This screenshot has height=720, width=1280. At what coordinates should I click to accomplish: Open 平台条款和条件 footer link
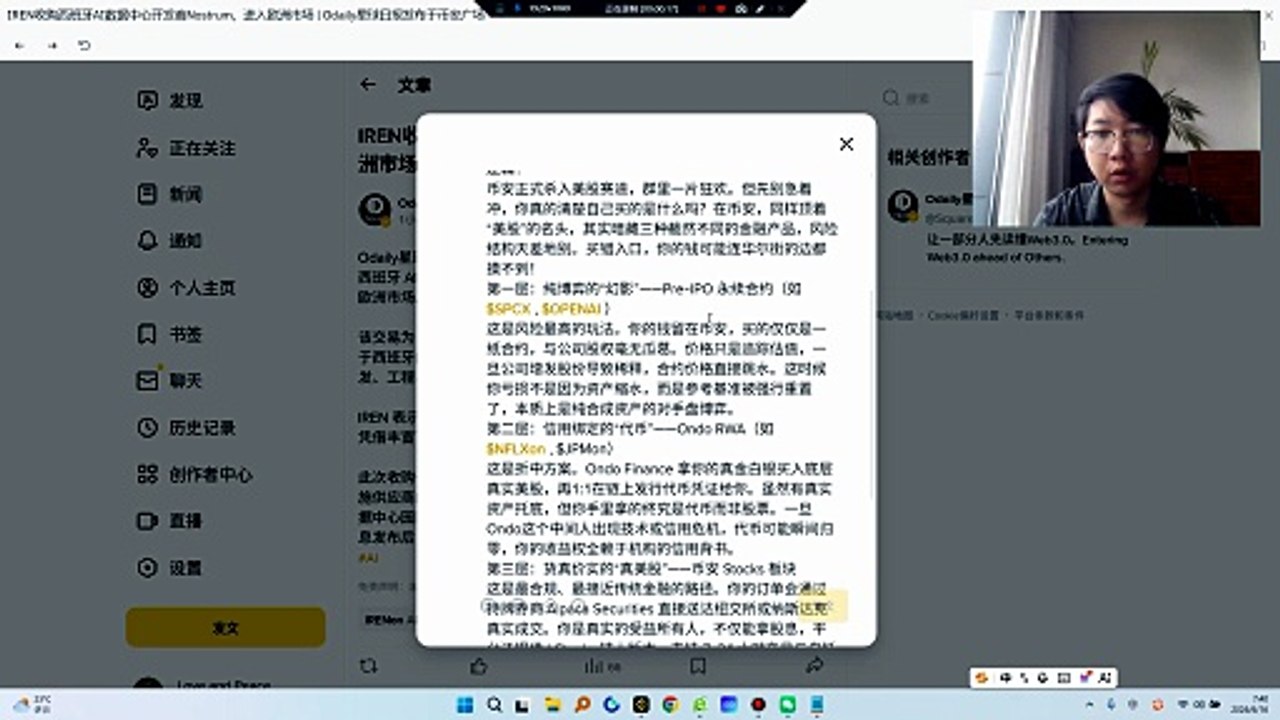pos(1049,315)
